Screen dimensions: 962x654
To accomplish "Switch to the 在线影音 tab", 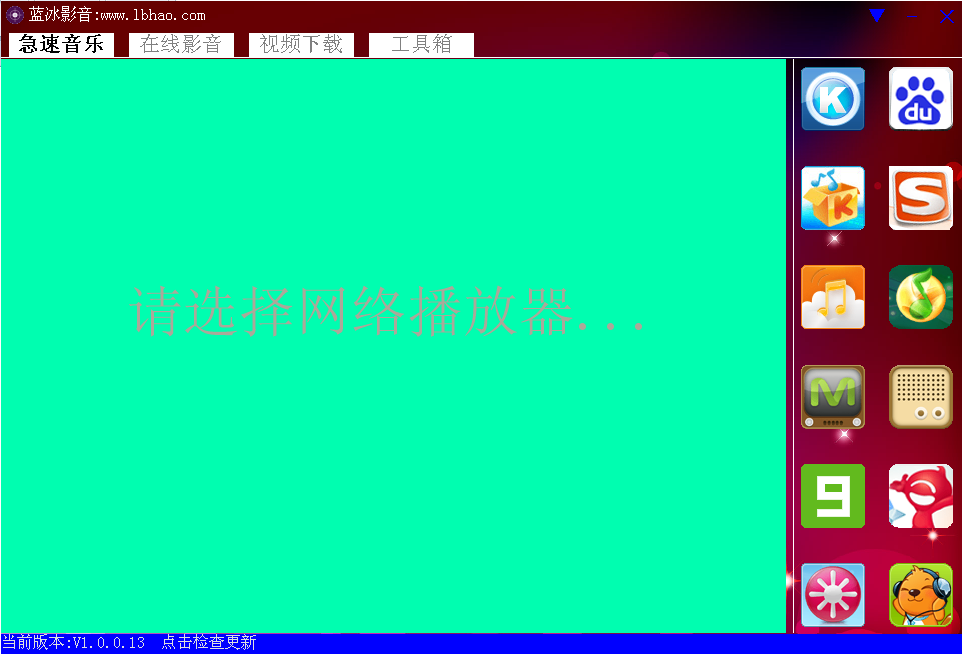I will 181,44.
